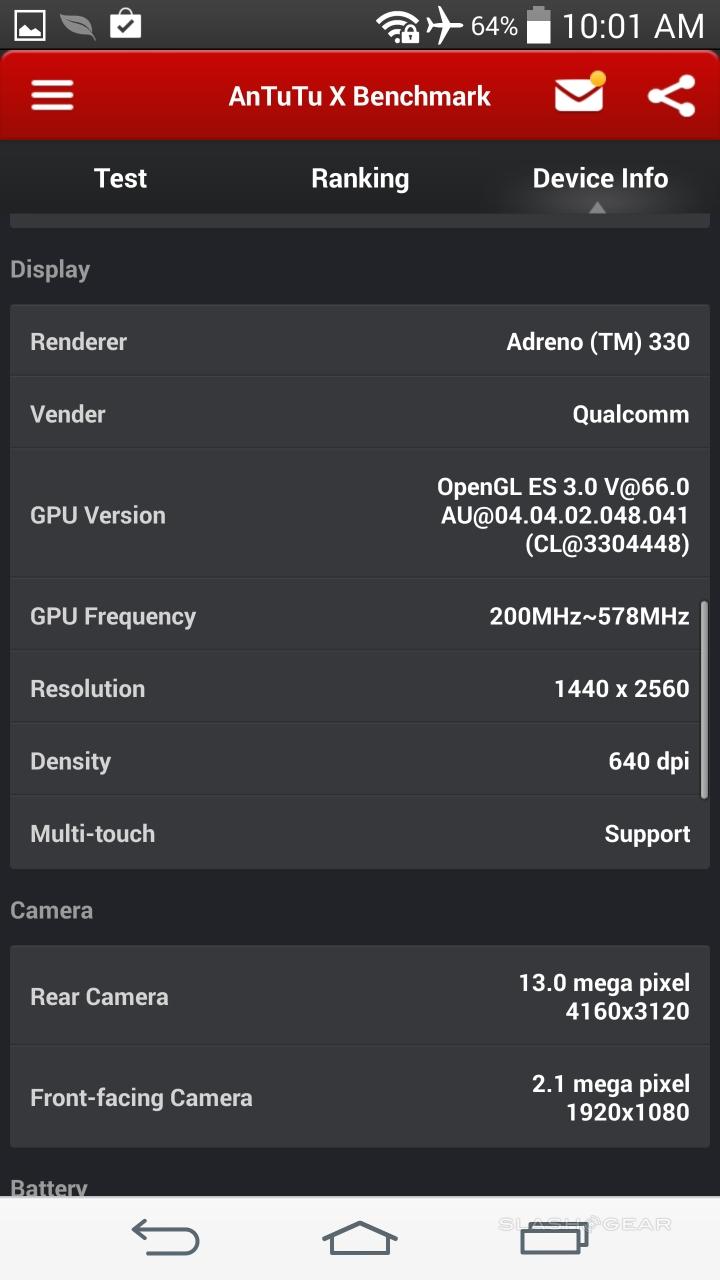Open the recent apps button

click(x=556, y=1238)
